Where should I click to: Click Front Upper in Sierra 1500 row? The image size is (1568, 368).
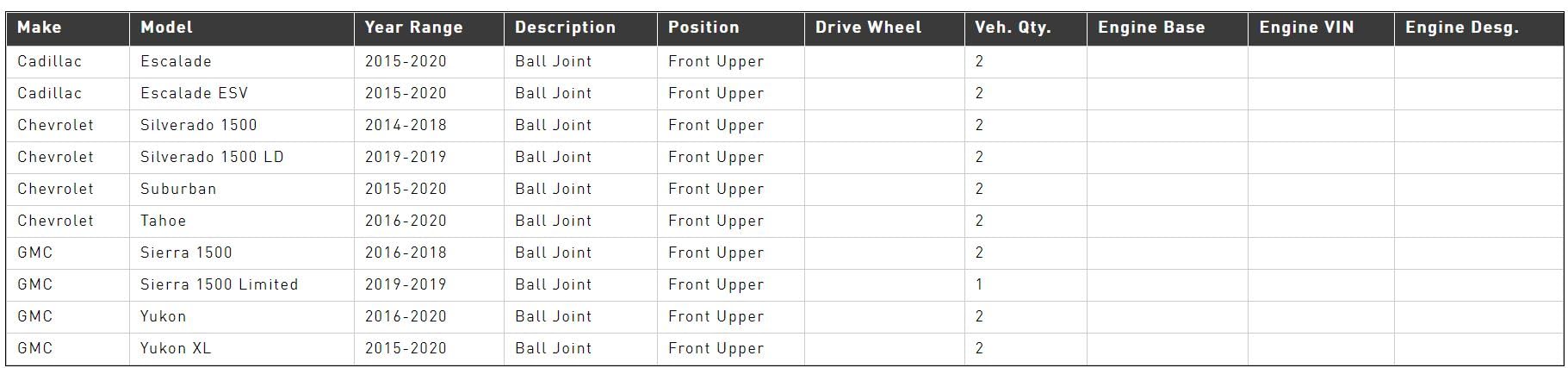pyautogui.click(x=716, y=253)
